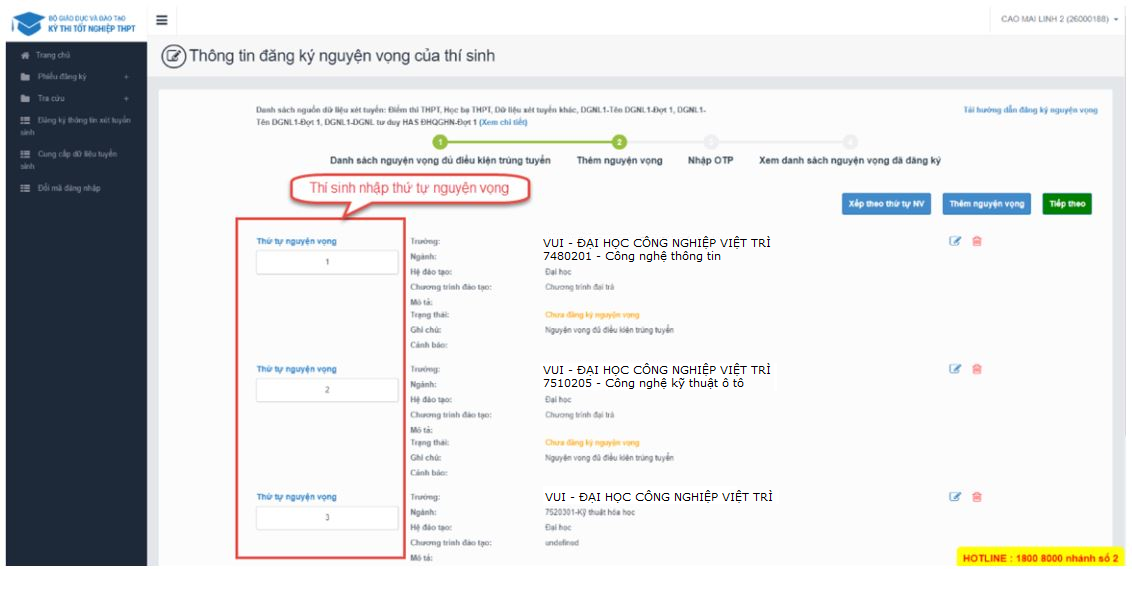
Task: Open Tài hướng dẫn đăng ký nguyện vọng link
Action: [x=1030, y=109]
